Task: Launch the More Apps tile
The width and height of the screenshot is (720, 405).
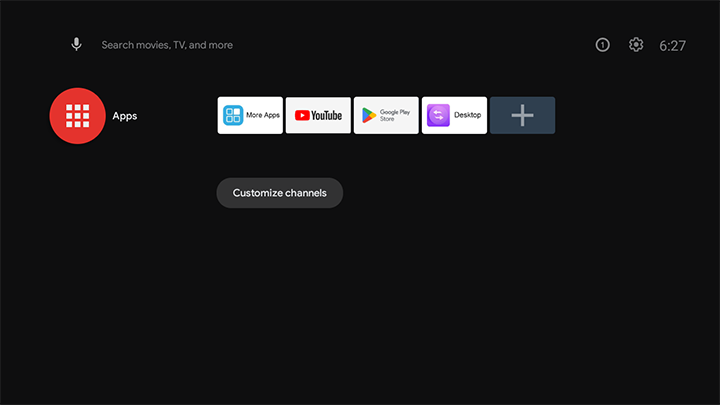Action: 251,115
